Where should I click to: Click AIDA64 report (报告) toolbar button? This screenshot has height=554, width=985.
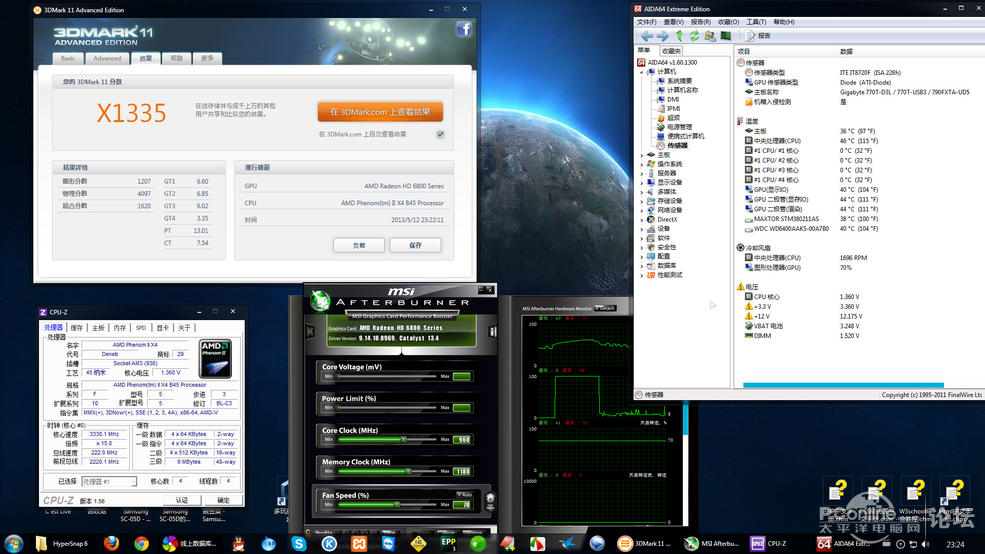click(758, 36)
